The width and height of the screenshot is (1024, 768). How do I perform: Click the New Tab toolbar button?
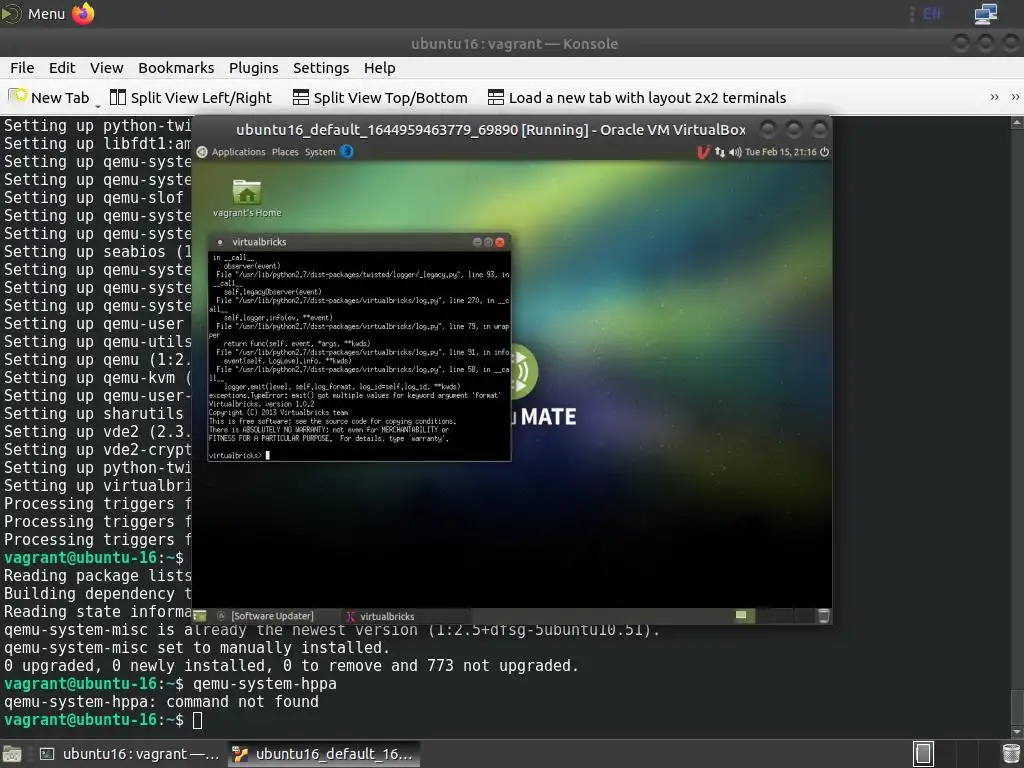click(48, 97)
